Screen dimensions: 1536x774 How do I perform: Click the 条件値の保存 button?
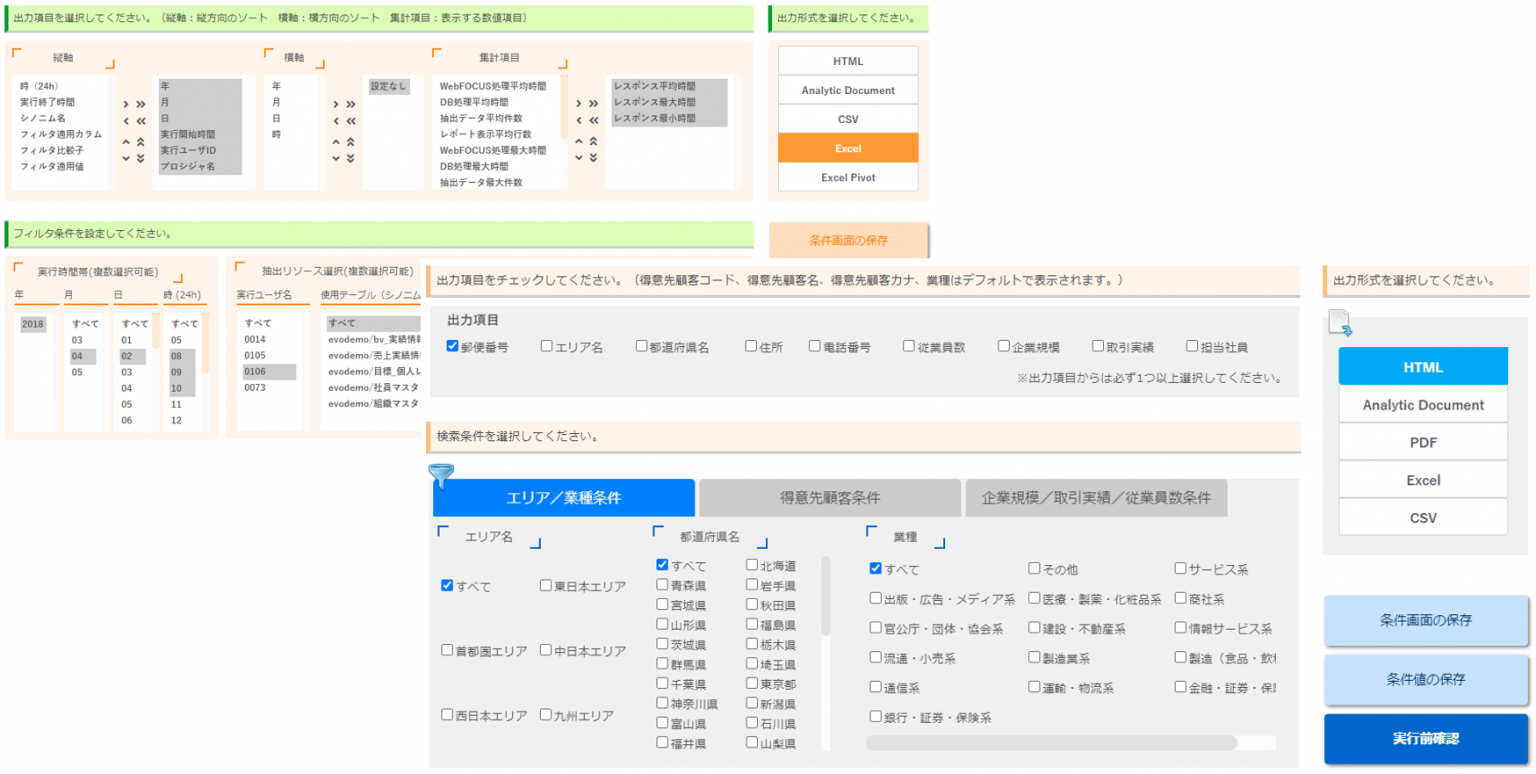1426,679
